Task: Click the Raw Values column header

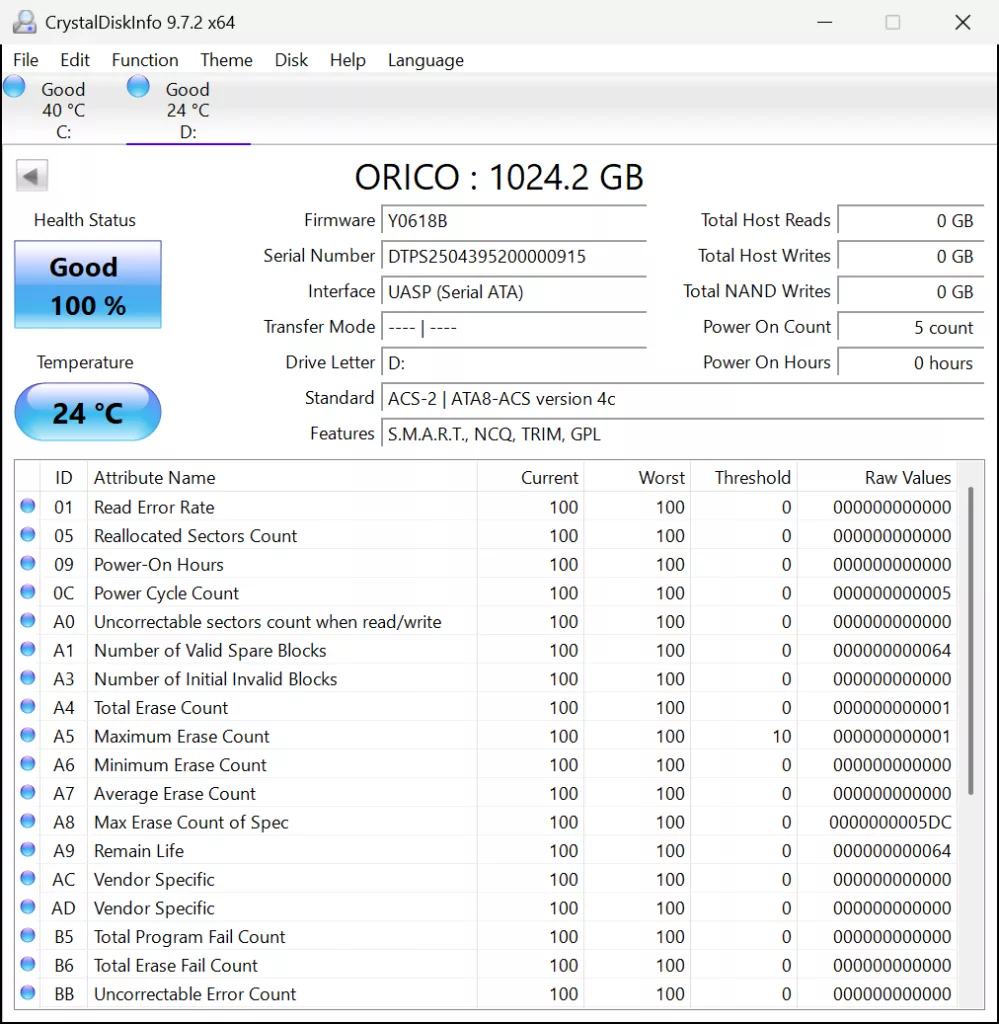Action: point(907,478)
